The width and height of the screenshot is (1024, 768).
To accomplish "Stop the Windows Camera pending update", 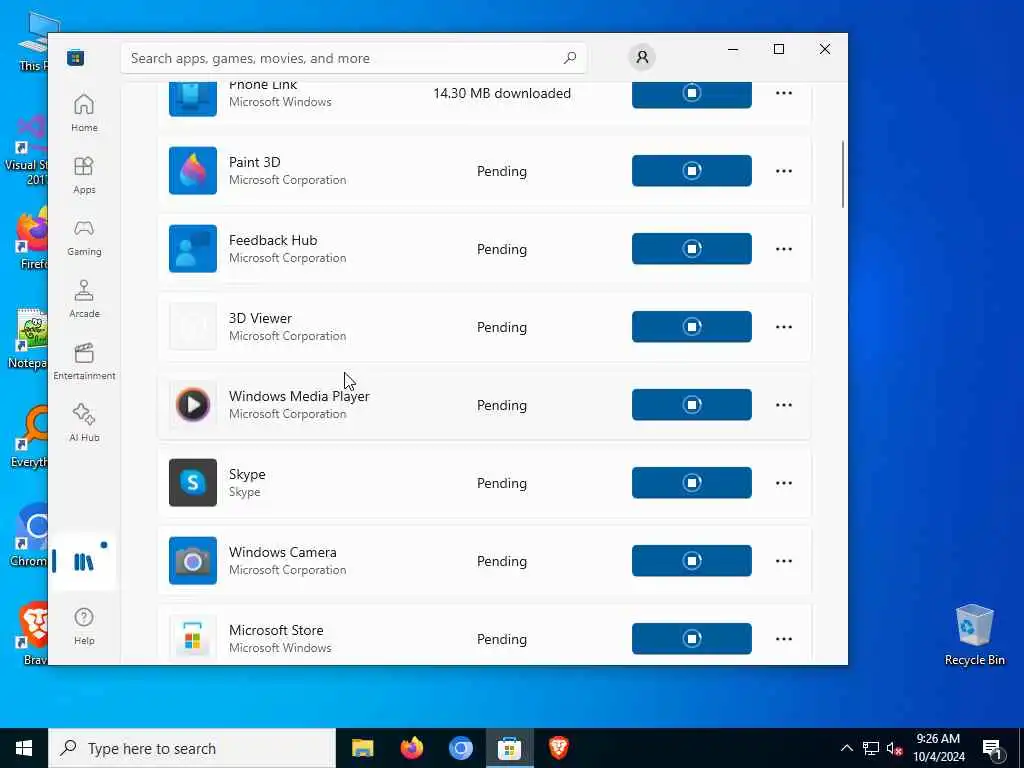I will 692,561.
